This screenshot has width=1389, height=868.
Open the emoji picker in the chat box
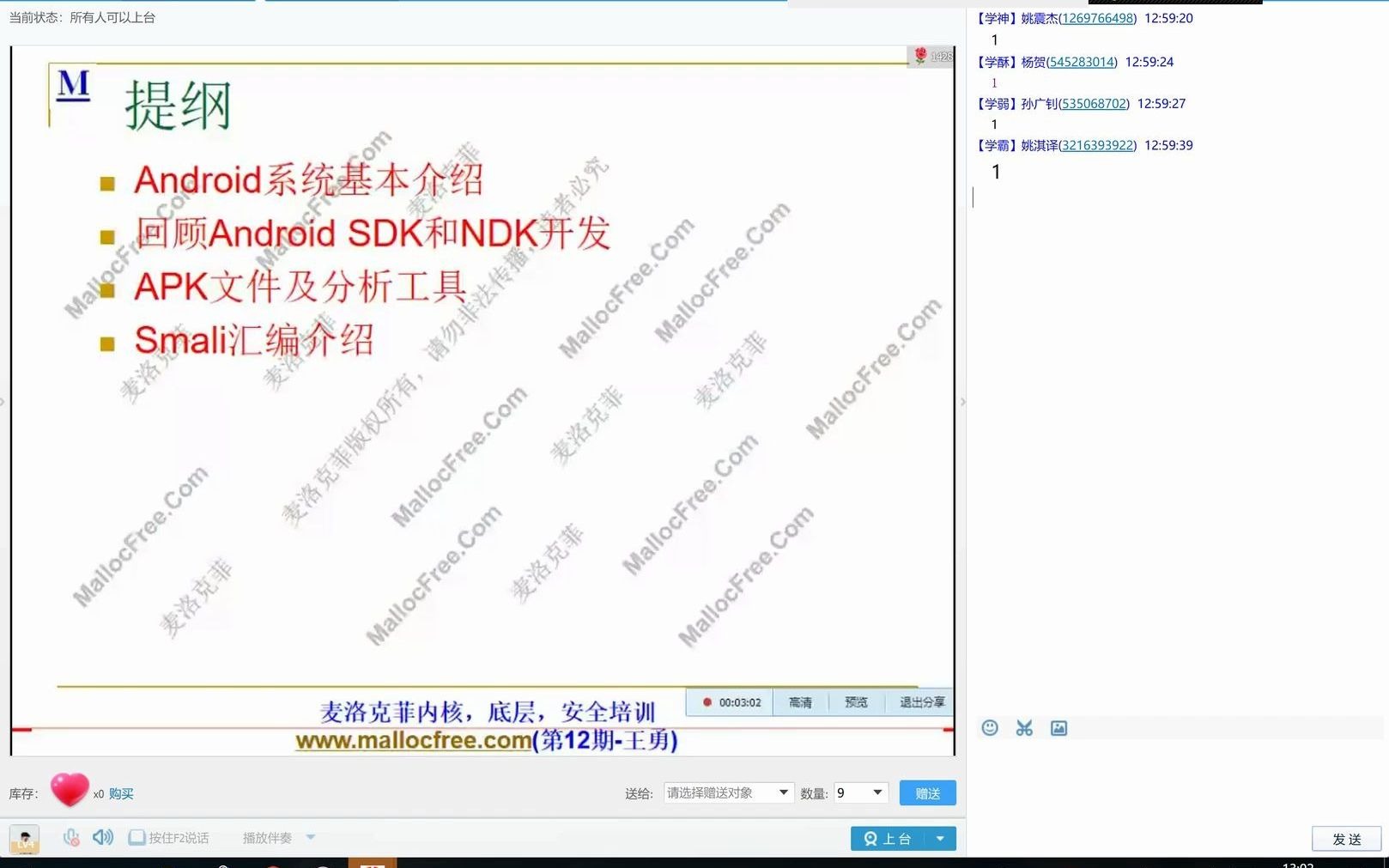(990, 727)
